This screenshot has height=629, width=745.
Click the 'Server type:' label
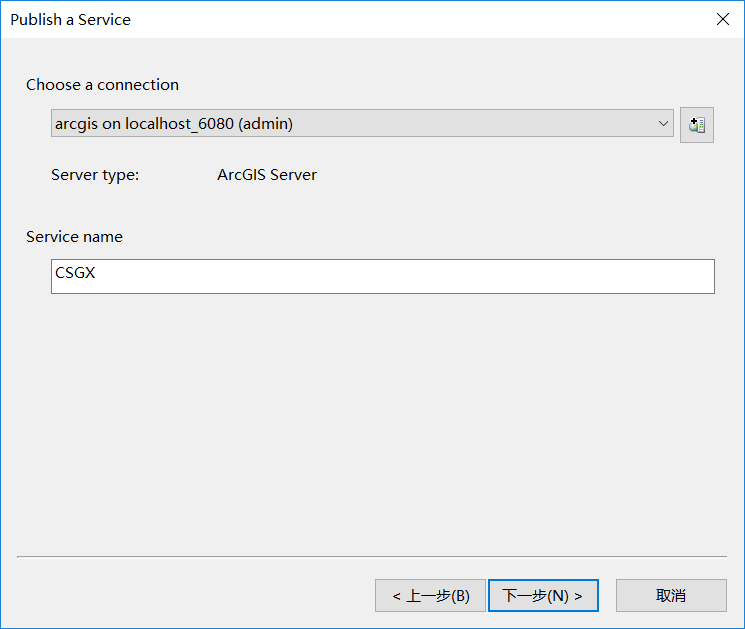tap(95, 175)
